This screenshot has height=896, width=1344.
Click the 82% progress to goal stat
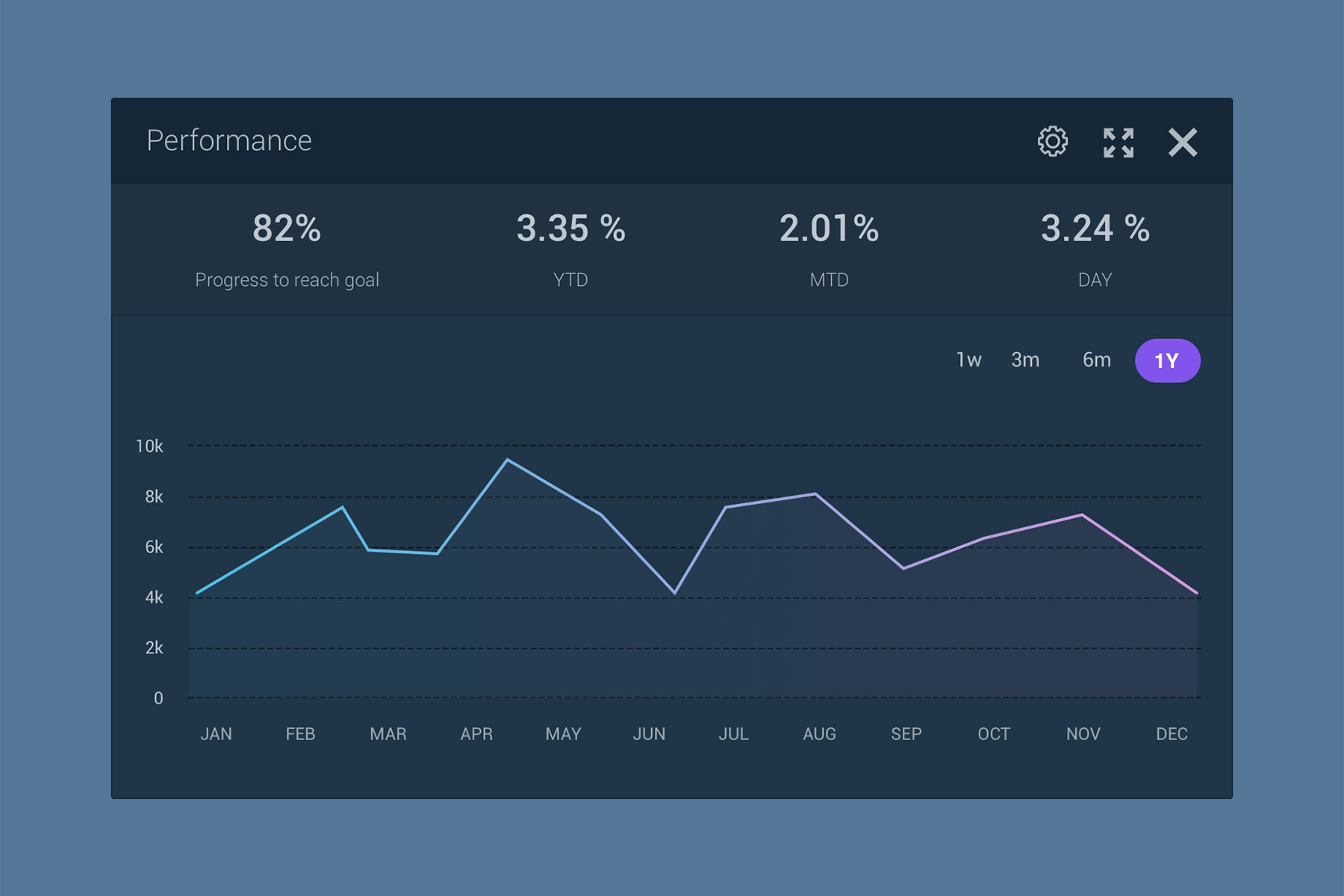coord(287,228)
